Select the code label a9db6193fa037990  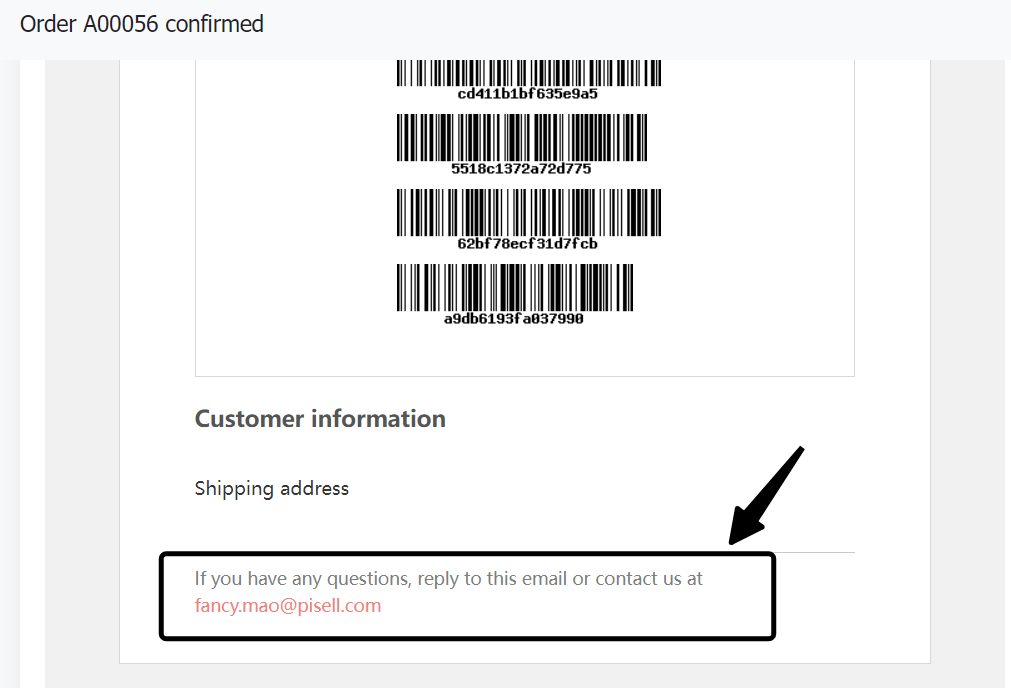(x=514, y=319)
